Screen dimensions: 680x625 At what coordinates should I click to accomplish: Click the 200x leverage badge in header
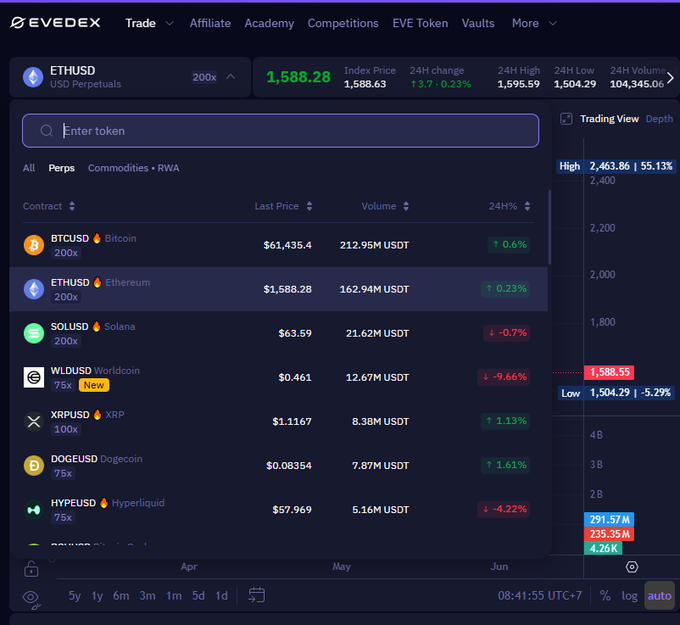tap(204, 77)
